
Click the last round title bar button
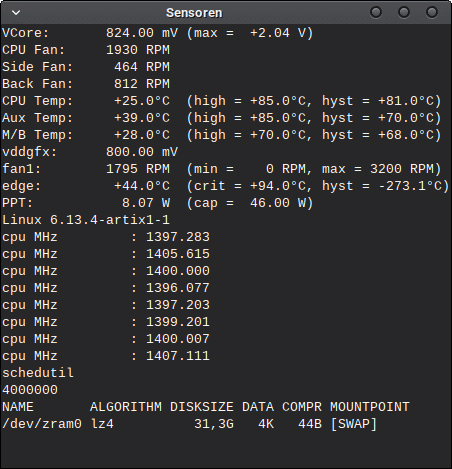[x=432, y=12]
